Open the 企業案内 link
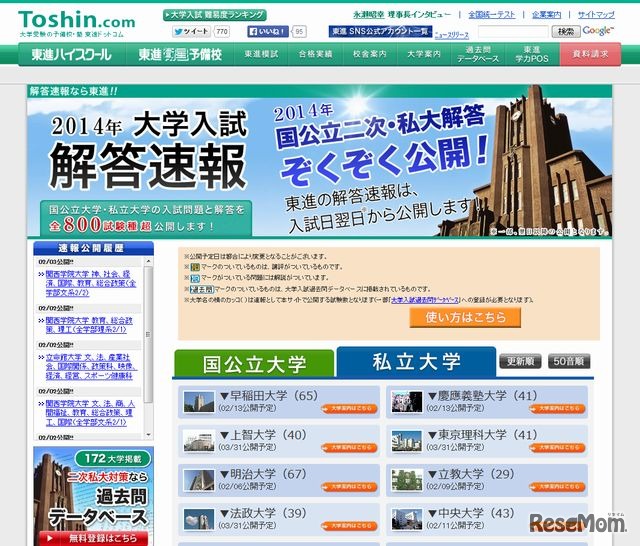This screenshot has height=546, width=640. tap(547, 15)
